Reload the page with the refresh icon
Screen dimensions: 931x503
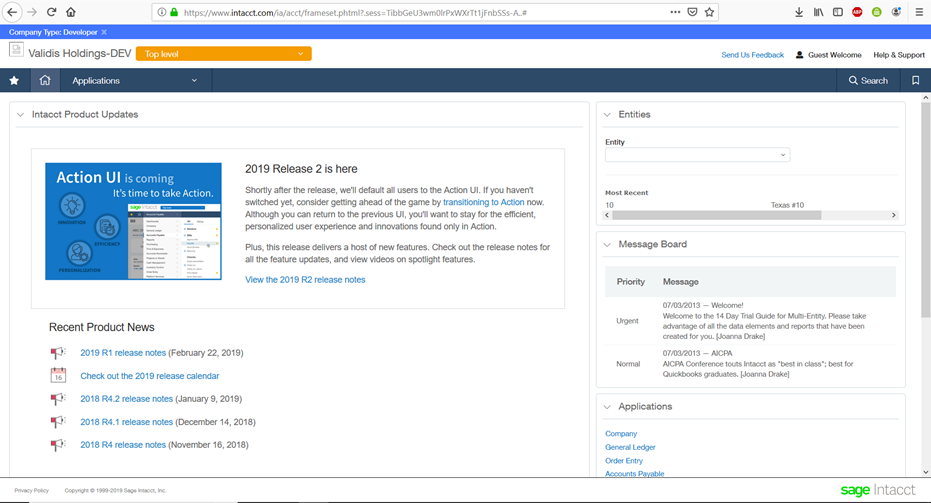52,12
